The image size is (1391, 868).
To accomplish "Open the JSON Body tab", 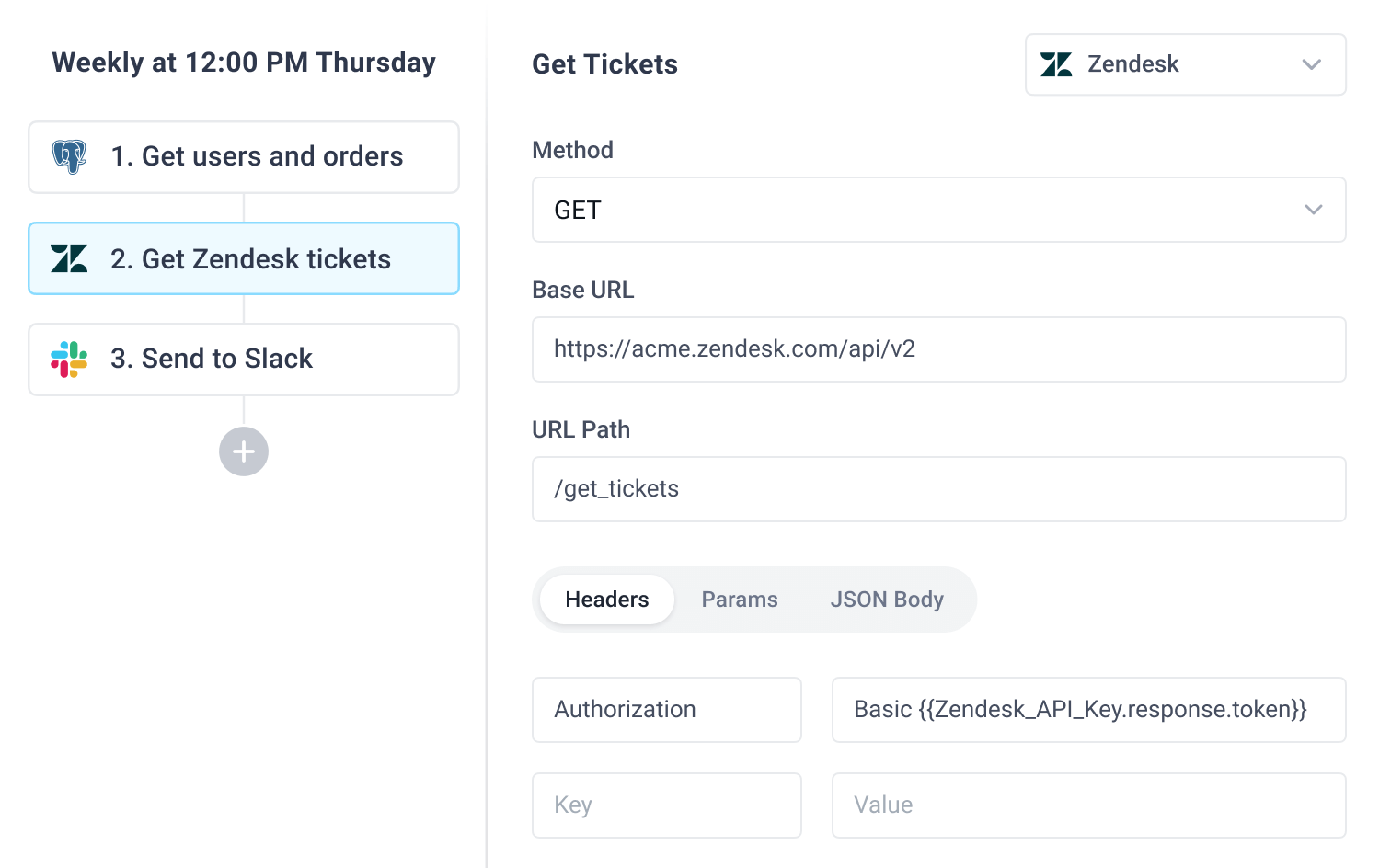I will coord(887,600).
